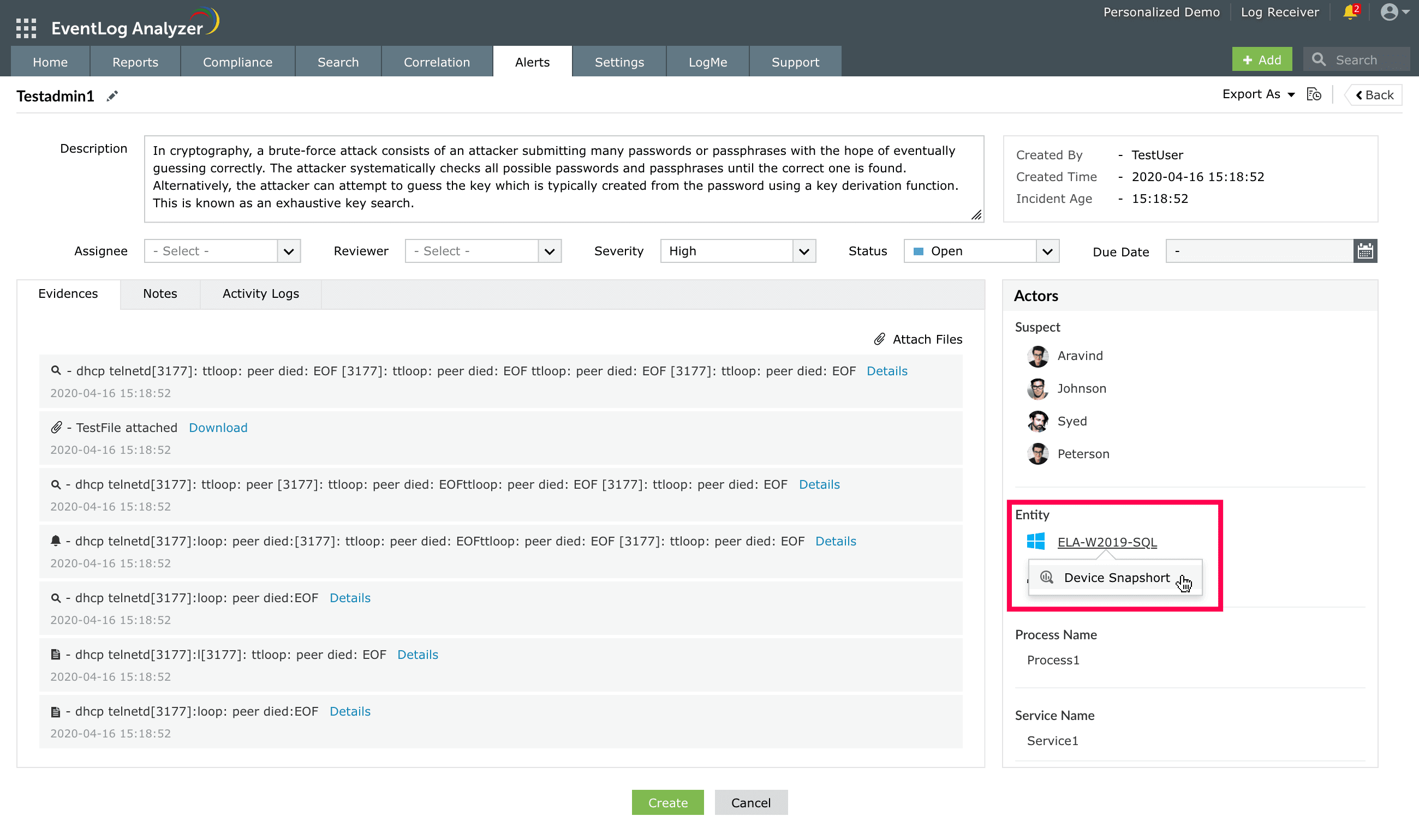Viewport: 1419px width, 840px height.
Task: Open the Severity dropdown showing High
Action: click(803, 251)
